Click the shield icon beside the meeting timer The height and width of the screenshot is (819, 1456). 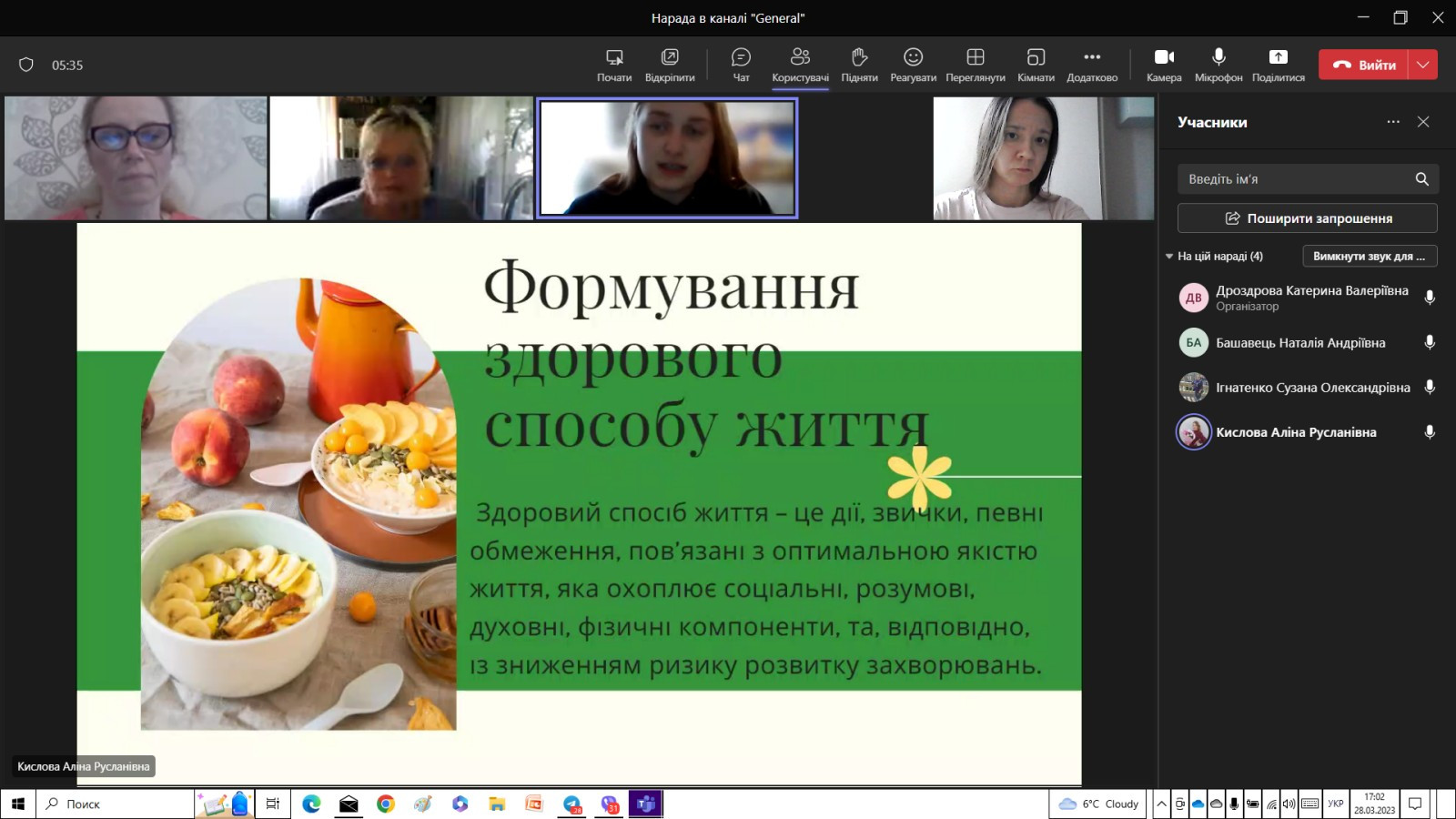[26, 65]
